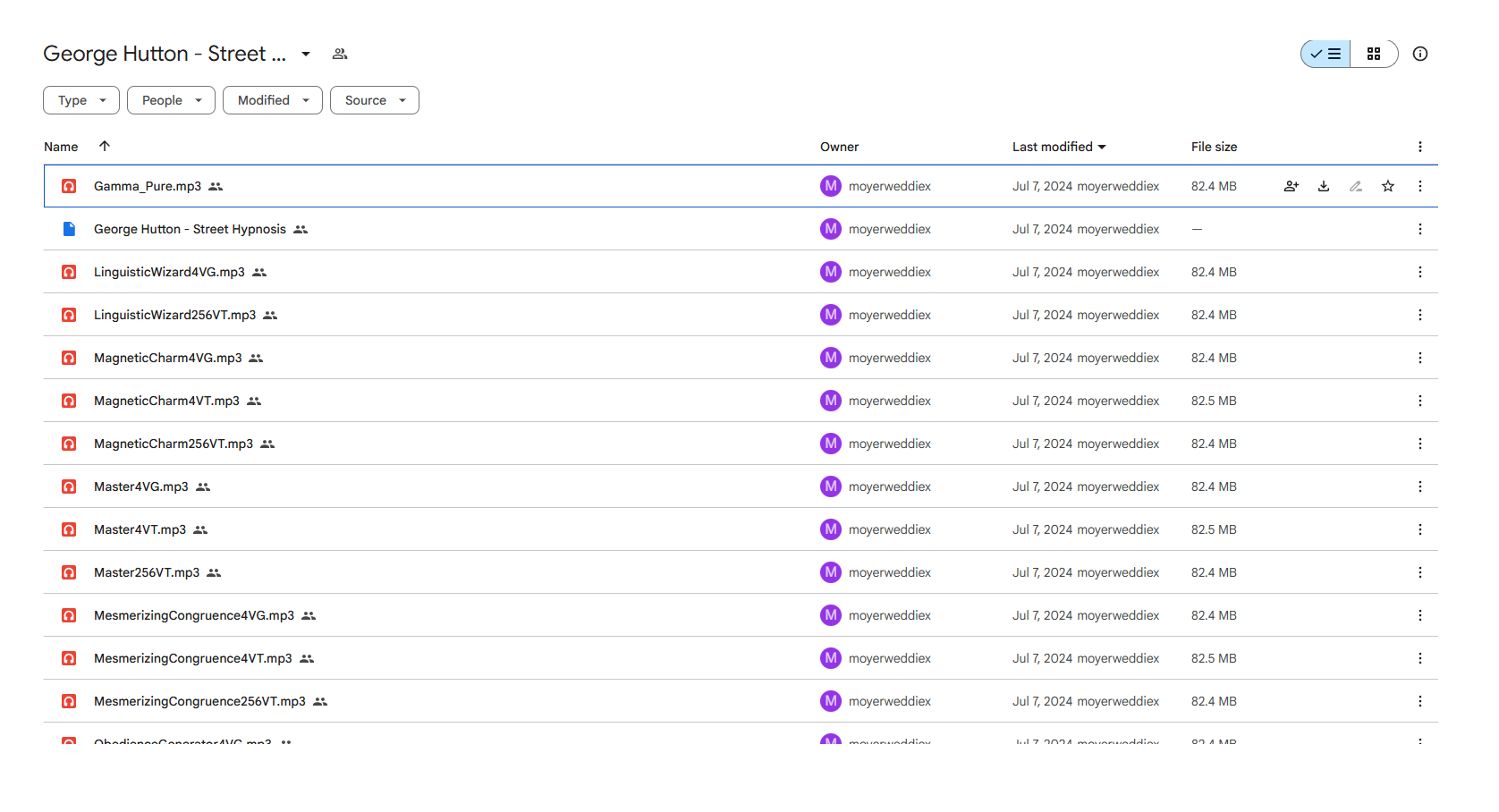
Task: Download the Gamma_Pure.mp3 file
Action: [1324, 186]
